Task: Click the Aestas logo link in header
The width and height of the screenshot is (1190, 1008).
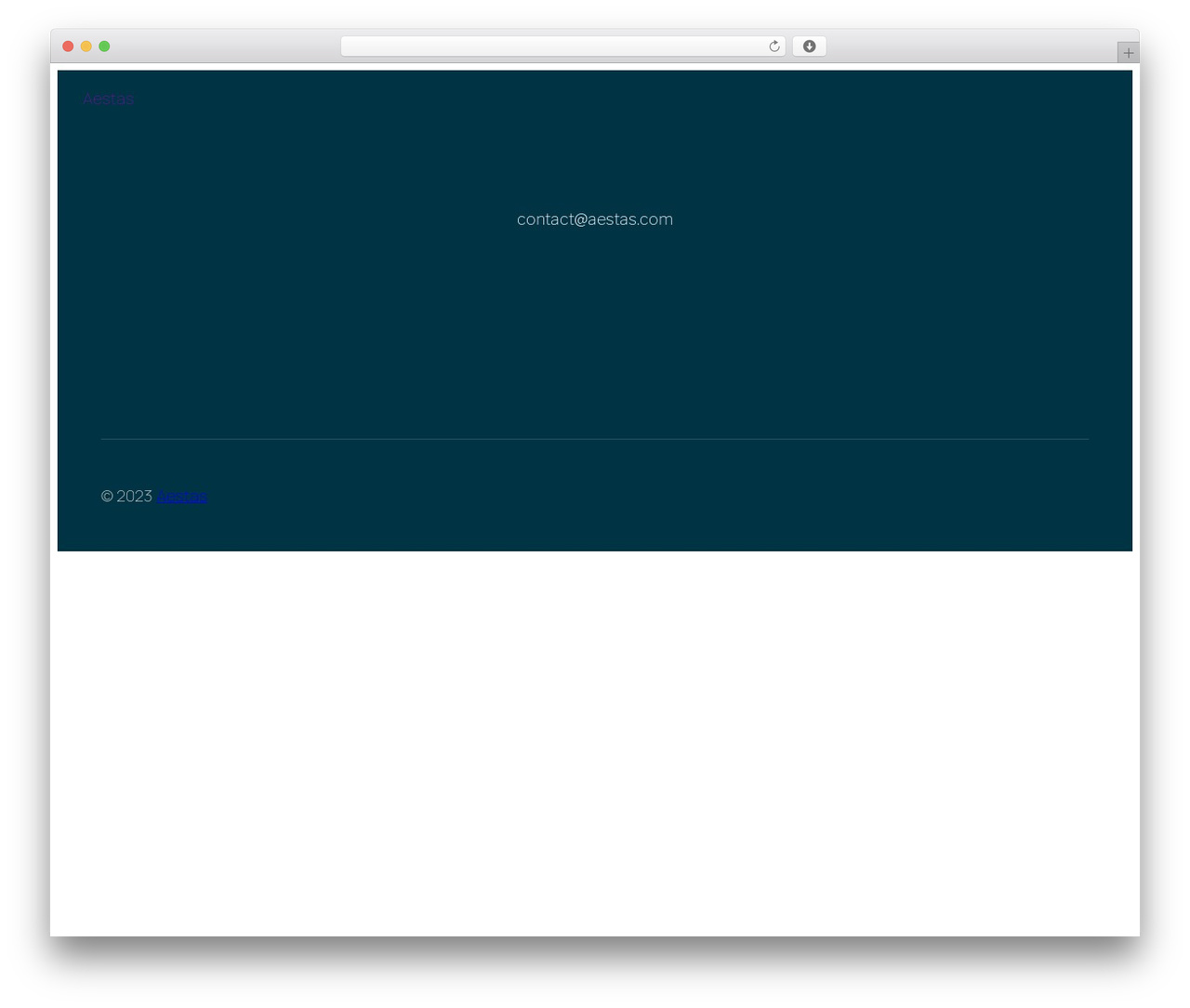Action: [108, 99]
